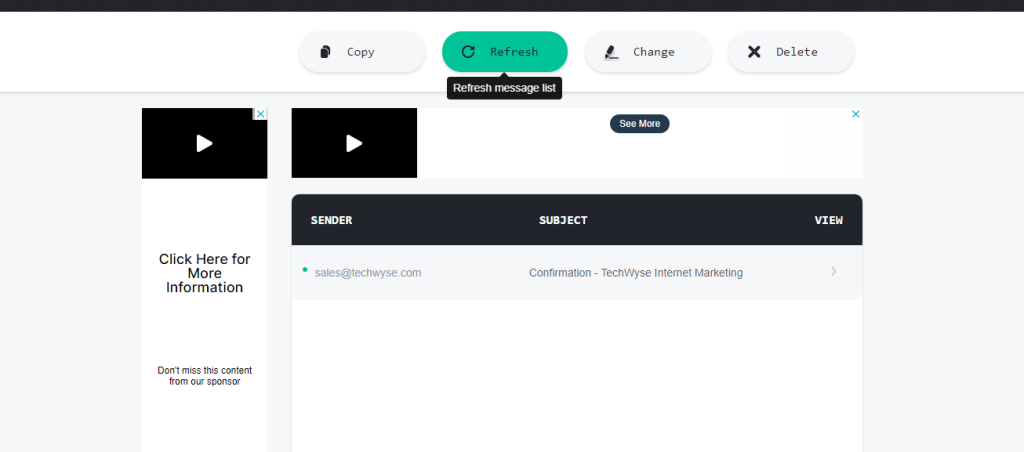
Task: Click the VIEW column header
Action: [828, 220]
